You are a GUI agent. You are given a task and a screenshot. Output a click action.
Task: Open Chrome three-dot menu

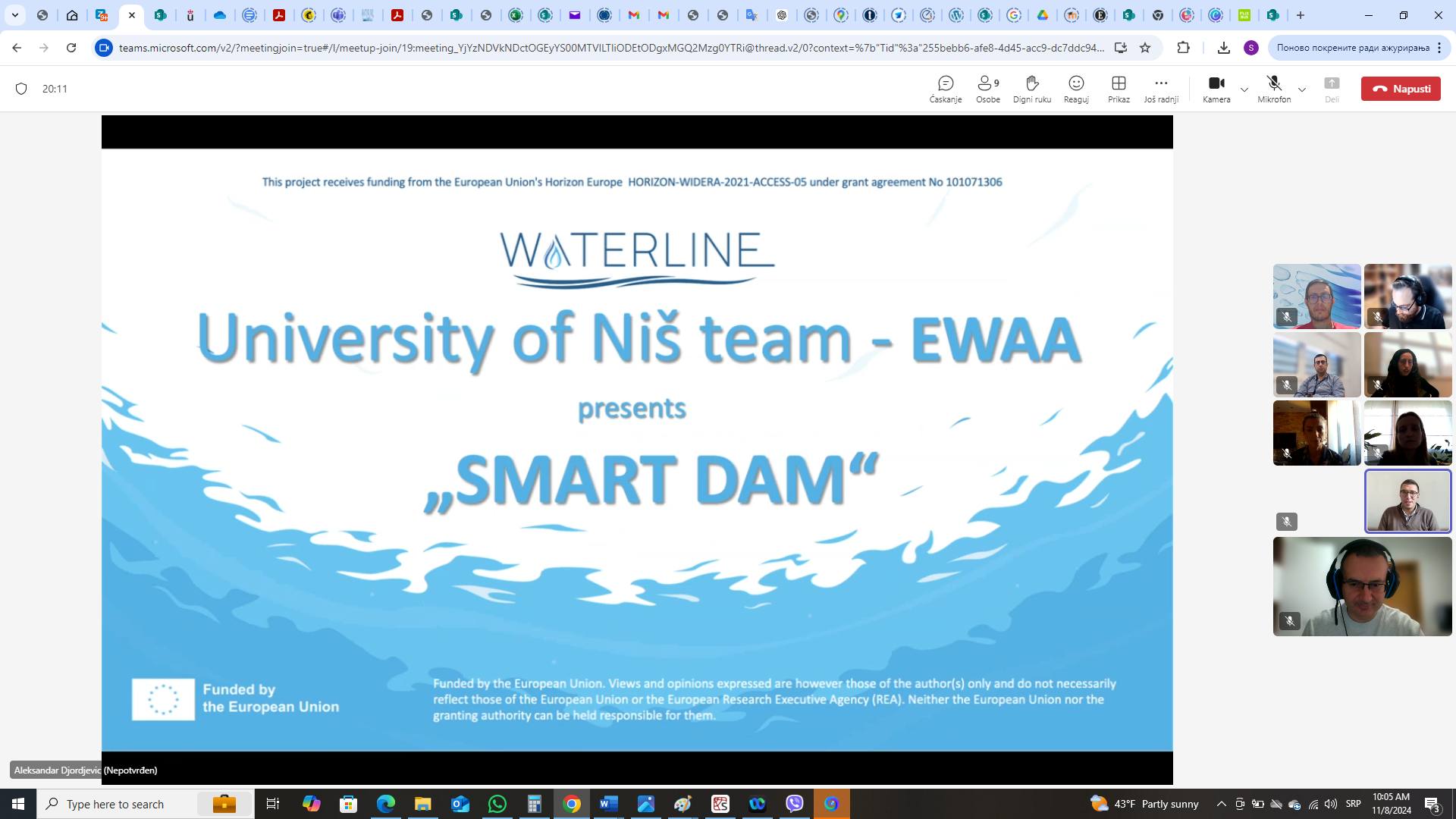pos(1439,48)
